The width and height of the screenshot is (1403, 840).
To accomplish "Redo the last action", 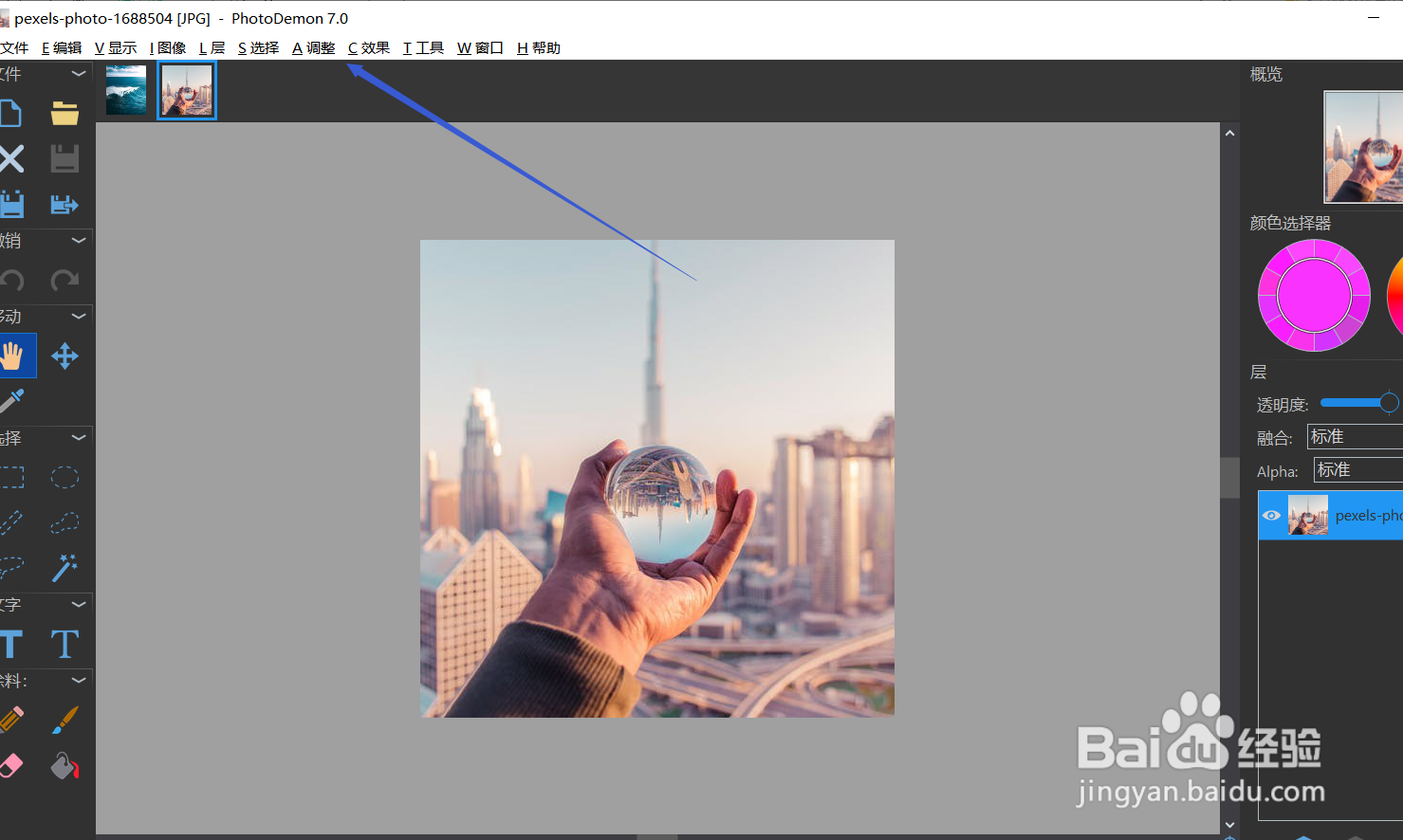I will [x=65, y=281].
